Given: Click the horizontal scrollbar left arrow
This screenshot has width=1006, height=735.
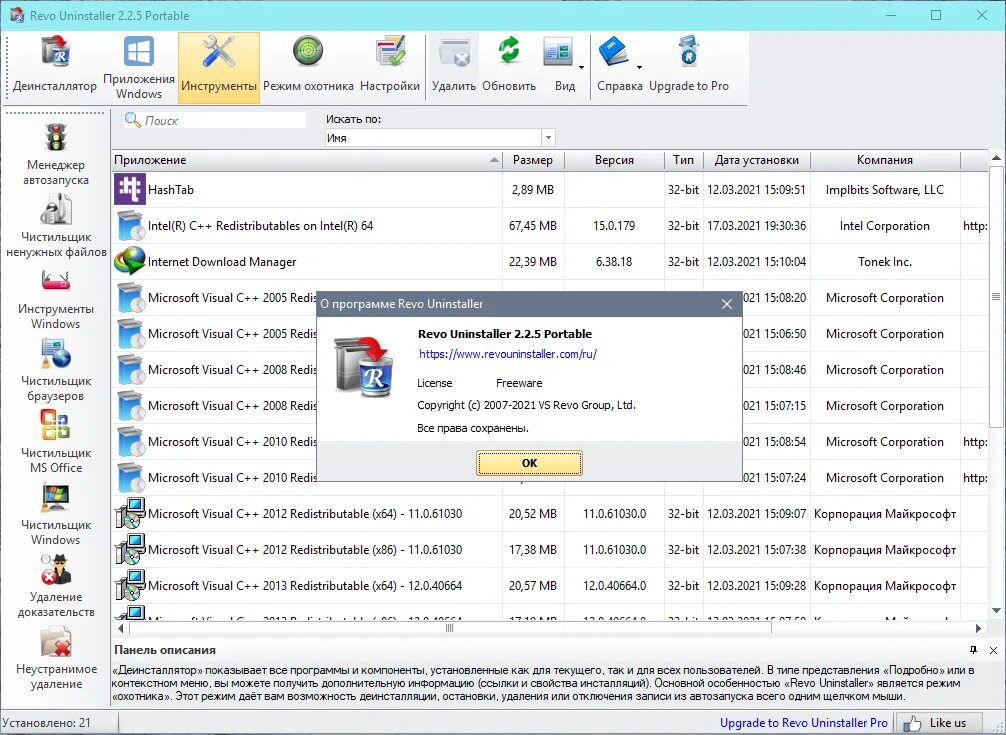Looking at the screenshot, I should coord(121,629).
